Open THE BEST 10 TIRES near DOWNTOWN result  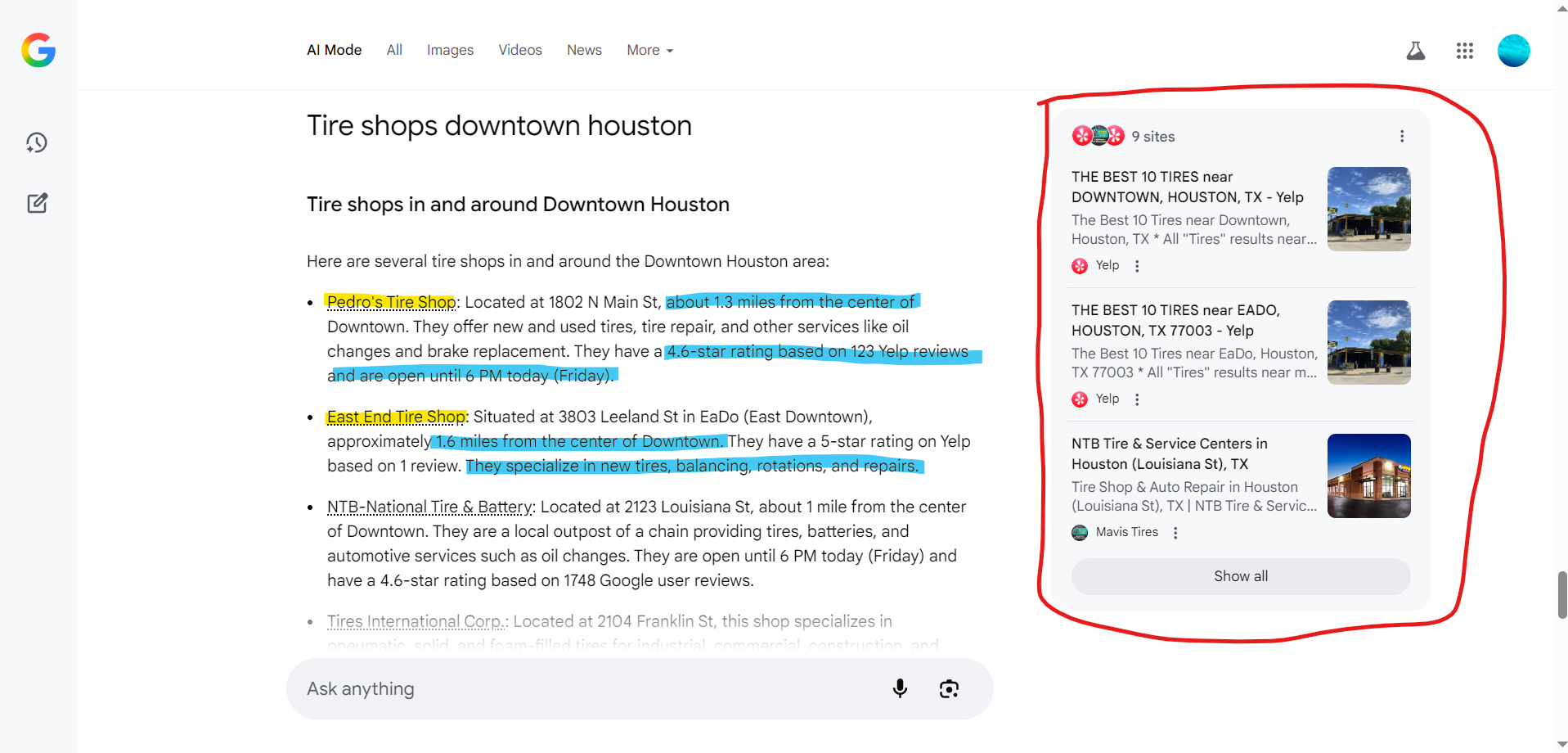coord(1187,187)
